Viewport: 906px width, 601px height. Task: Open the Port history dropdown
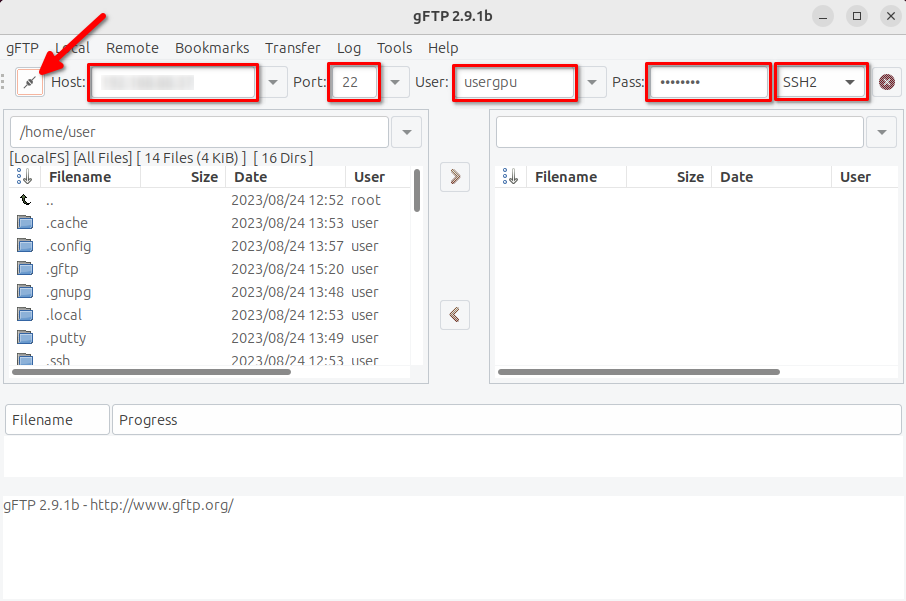click(395, 82)
